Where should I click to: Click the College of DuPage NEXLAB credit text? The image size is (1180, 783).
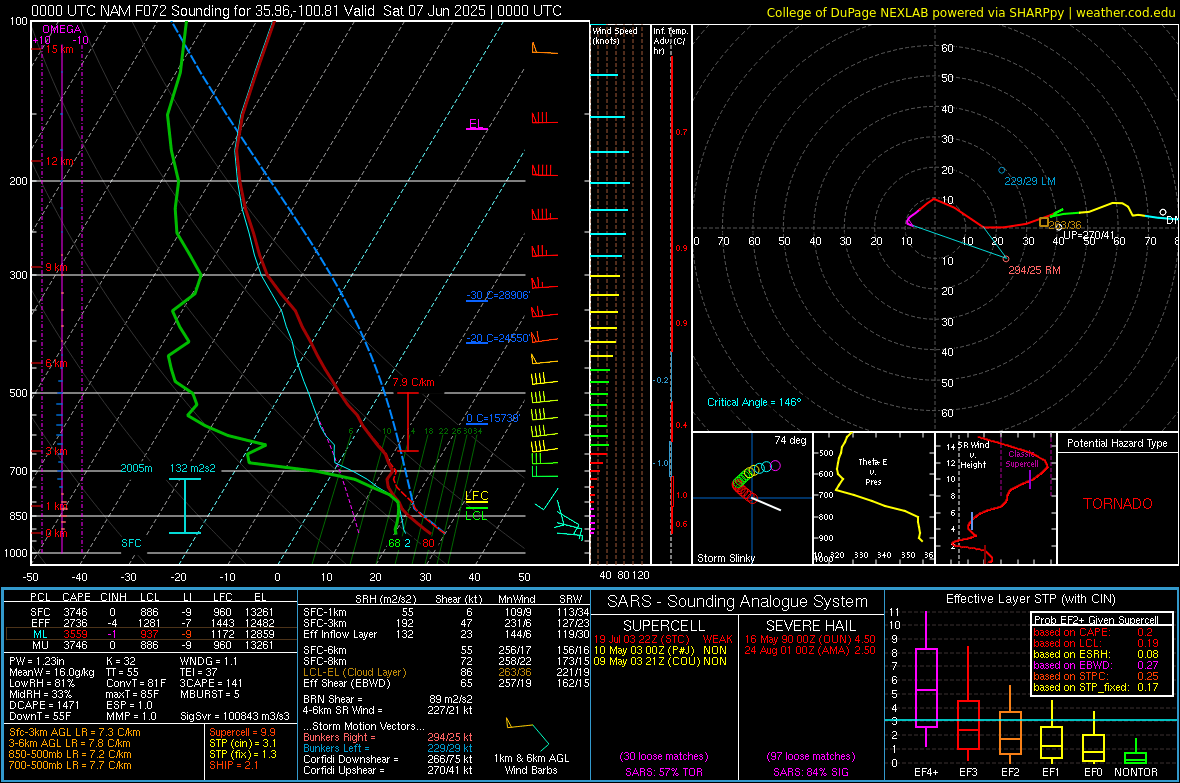(x=971, y=12)
